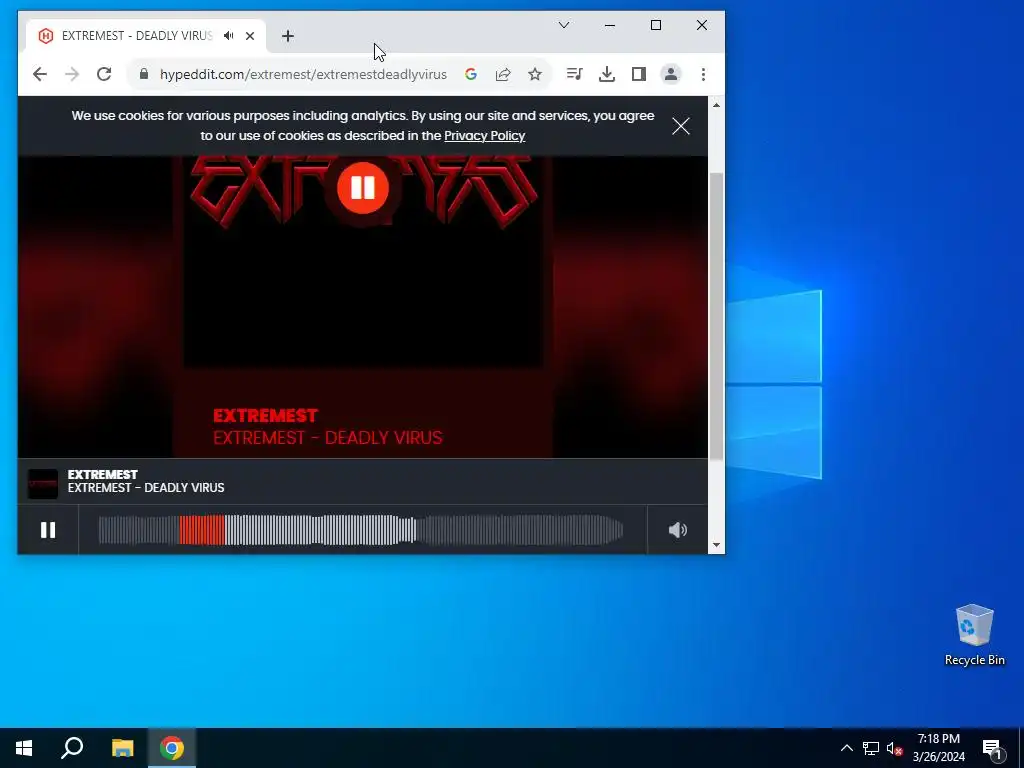Open the network status tray icon
The width and height of the screenshot is (1024, 768).
871,748
